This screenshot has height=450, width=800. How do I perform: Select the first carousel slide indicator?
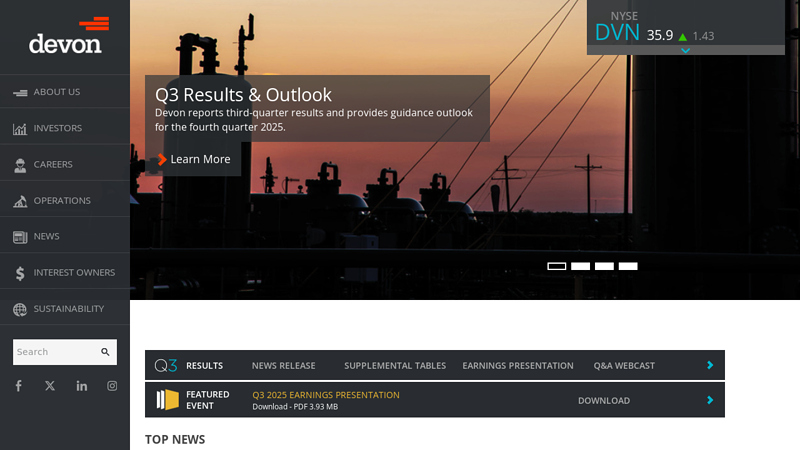click(557, 266)
